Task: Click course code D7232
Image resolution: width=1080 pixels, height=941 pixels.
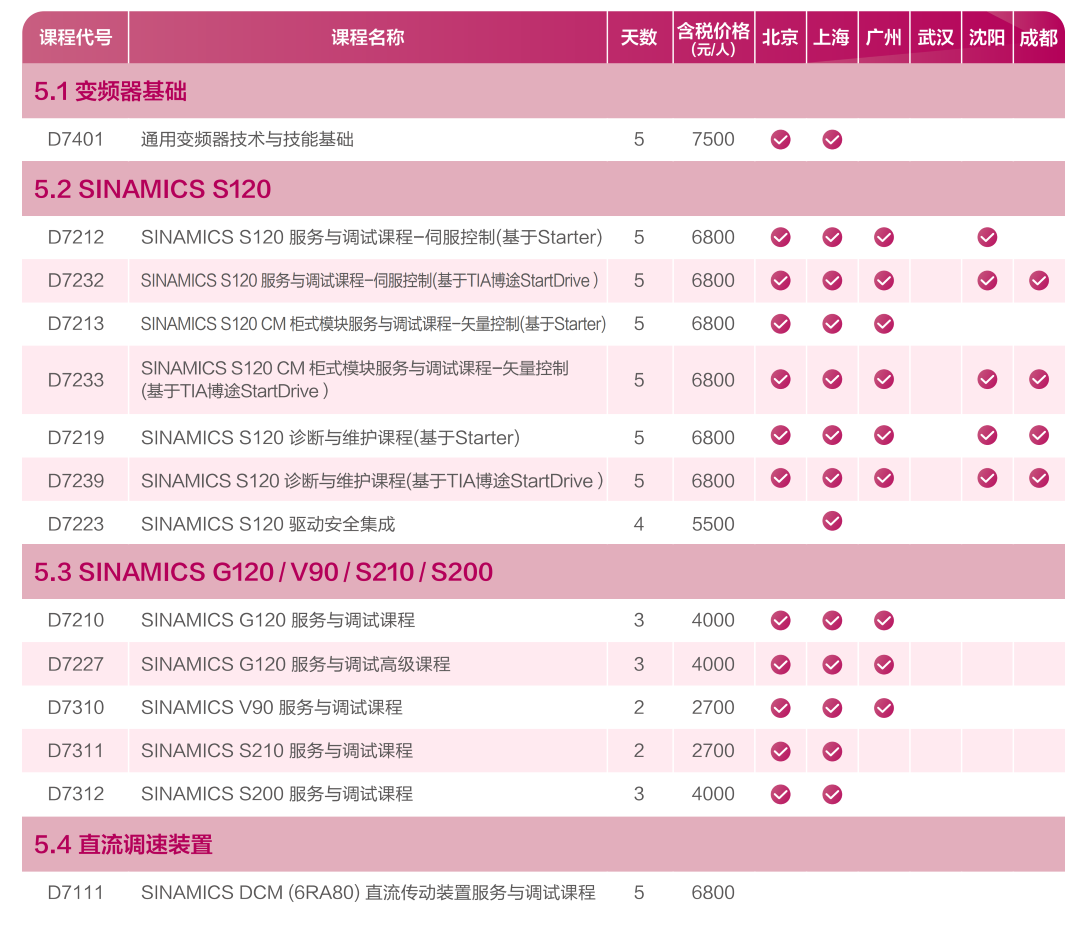Action: [75, 280]
